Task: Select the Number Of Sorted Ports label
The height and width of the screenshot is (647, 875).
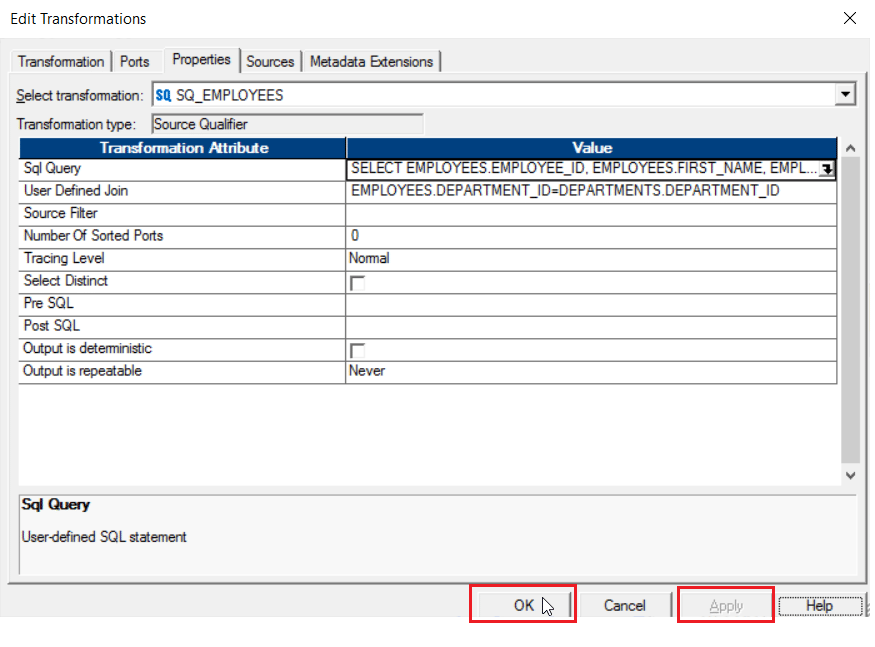Action: coord(93,236)
